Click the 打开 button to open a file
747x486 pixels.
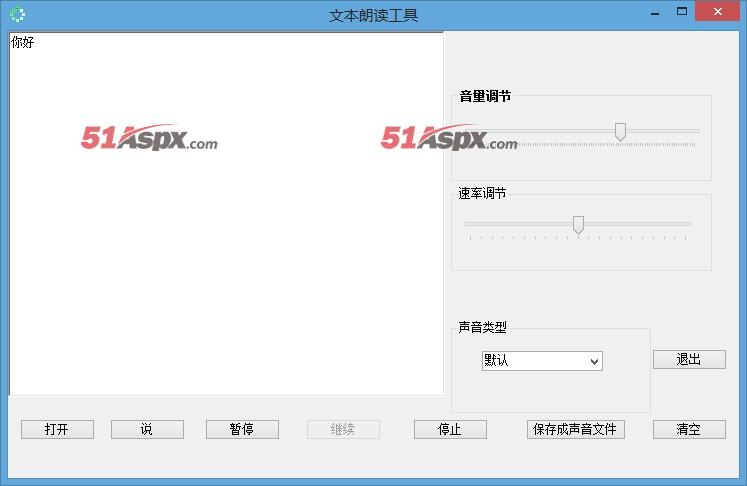[x=57, y=429]
